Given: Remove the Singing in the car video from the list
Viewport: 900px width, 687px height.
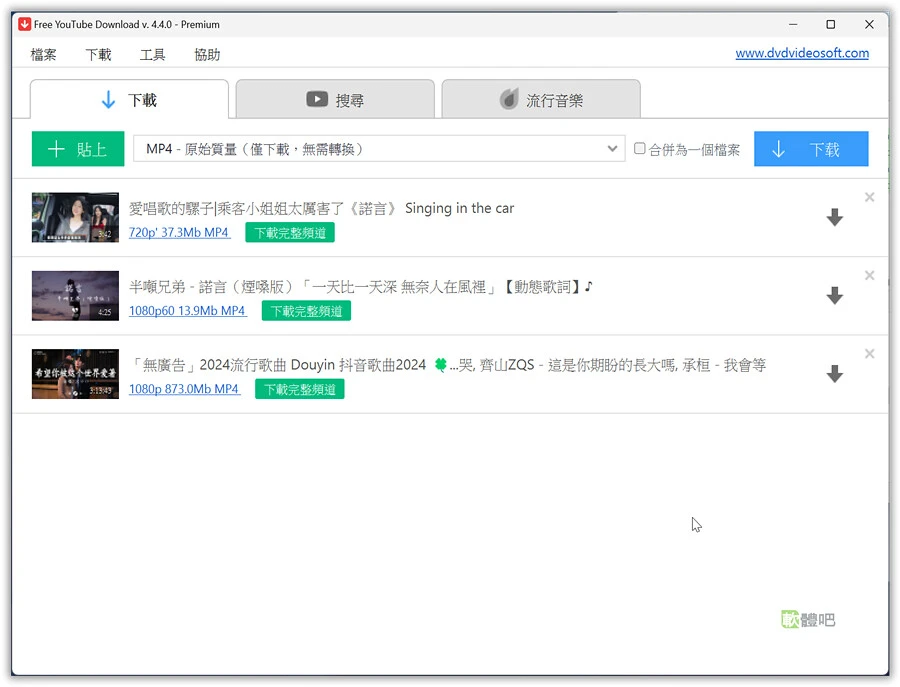Looking at the screenshot, I should pos(870,197).
